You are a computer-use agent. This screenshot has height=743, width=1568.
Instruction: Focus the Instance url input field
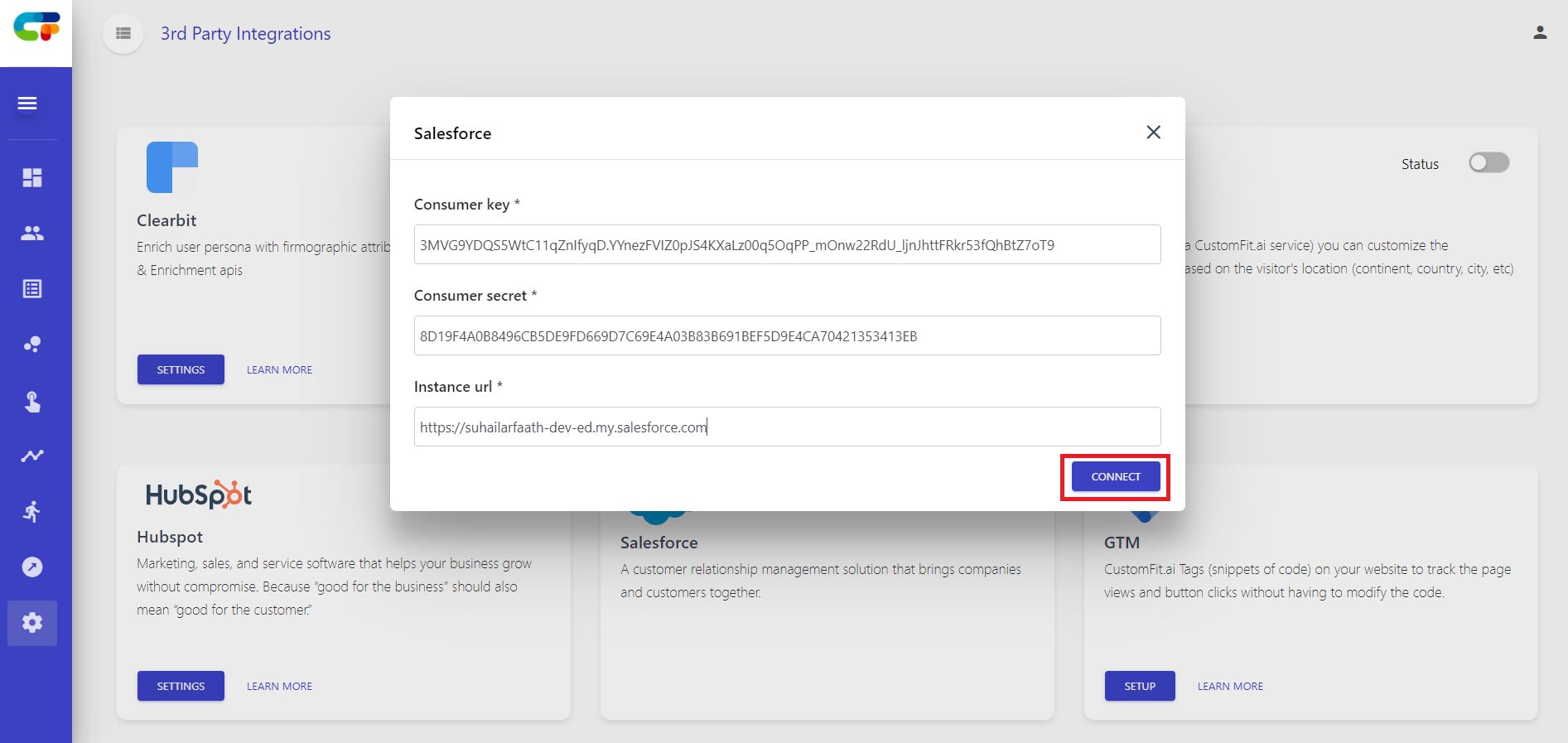(787, 427)
